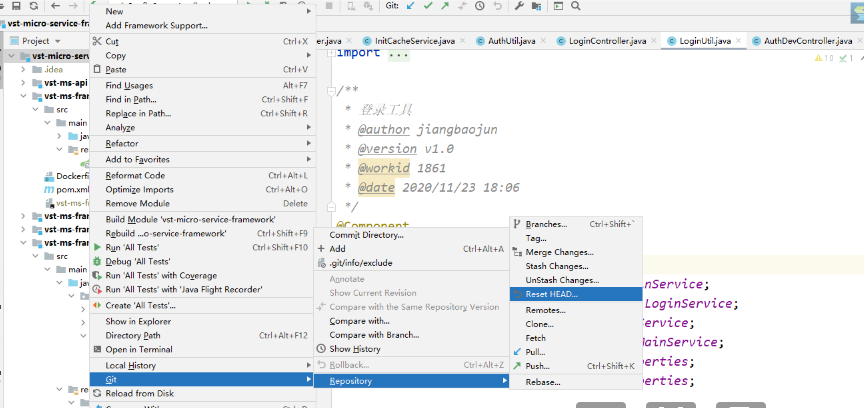
Task: Select Reformat Code from context menu
Action: (x=135, y=175)
